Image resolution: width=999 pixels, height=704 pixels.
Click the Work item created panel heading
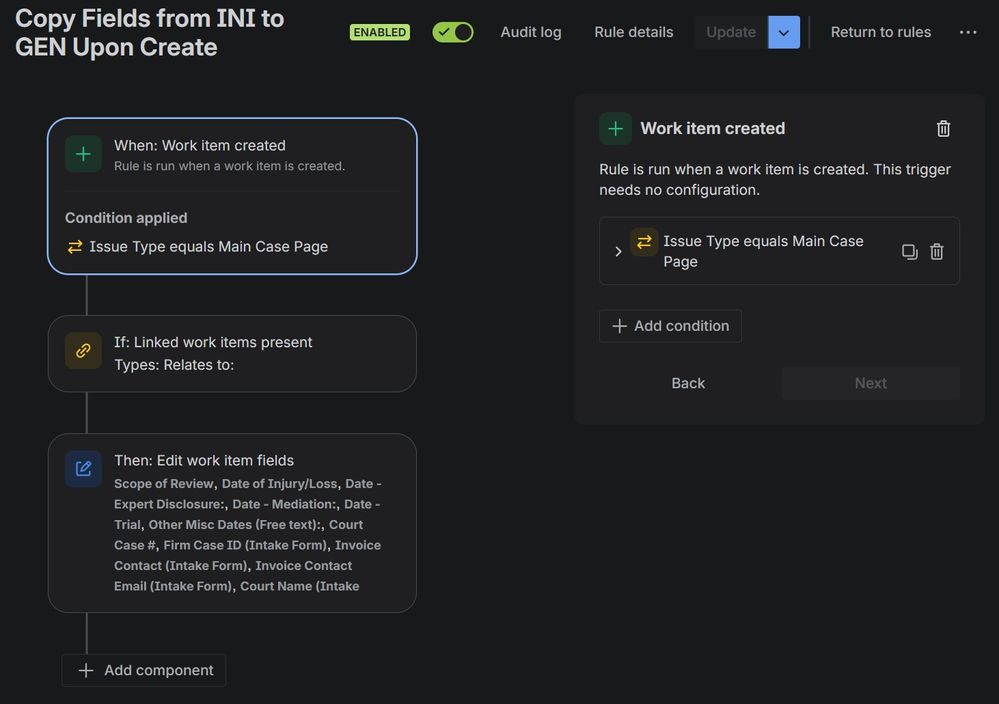coord(712,129)
